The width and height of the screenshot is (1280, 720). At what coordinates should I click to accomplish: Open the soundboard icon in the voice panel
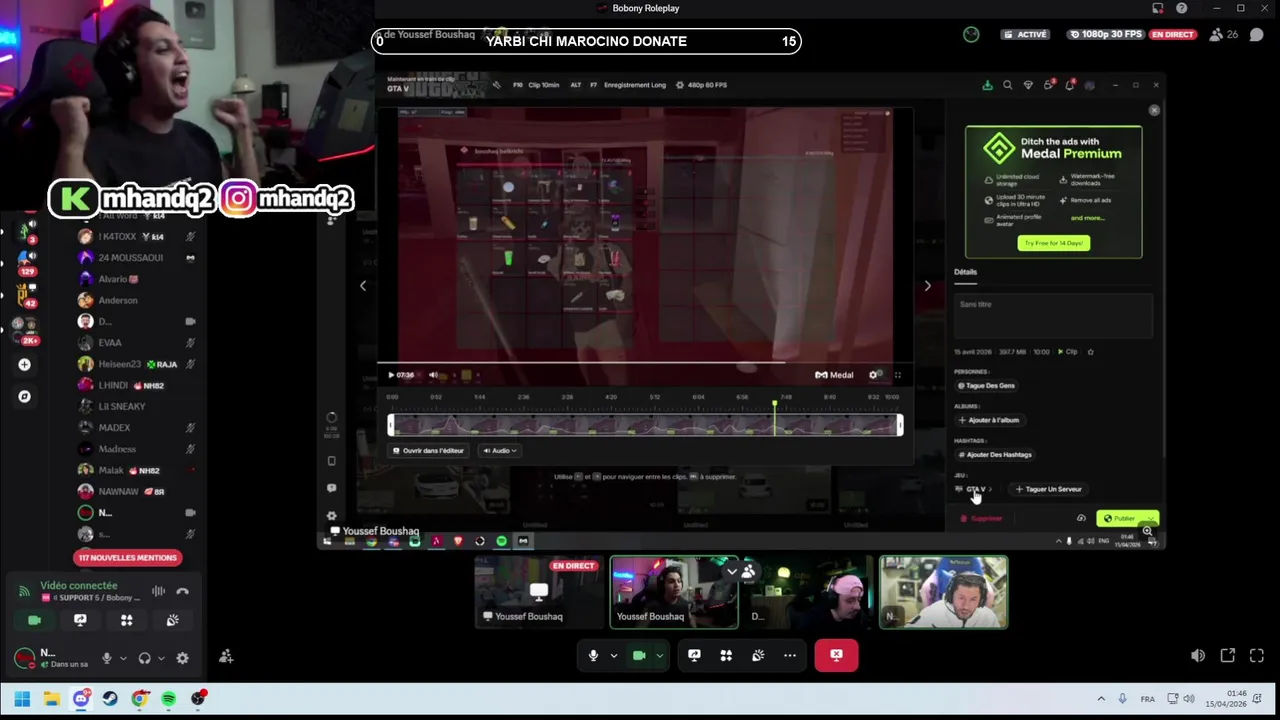point(172,621)
